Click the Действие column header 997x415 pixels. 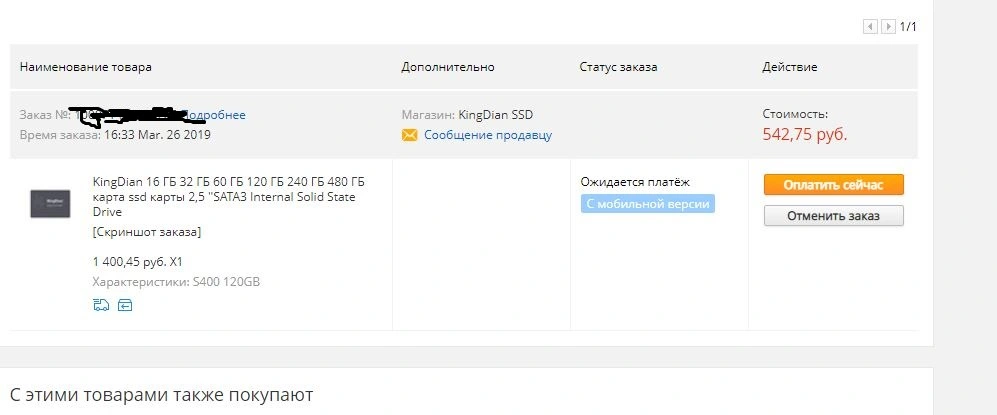(x=790, y=67)
